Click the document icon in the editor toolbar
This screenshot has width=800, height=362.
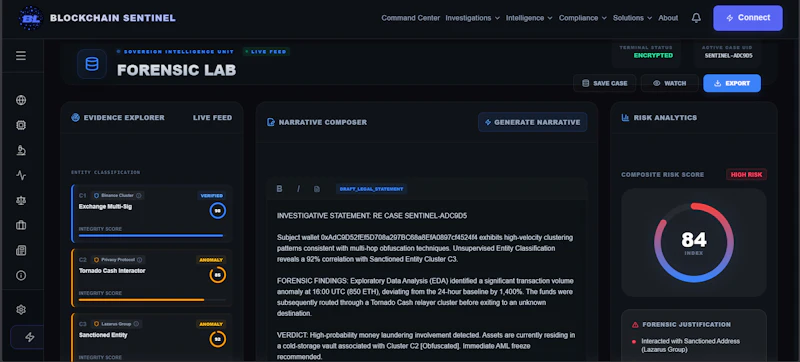[x=317, y=189]
